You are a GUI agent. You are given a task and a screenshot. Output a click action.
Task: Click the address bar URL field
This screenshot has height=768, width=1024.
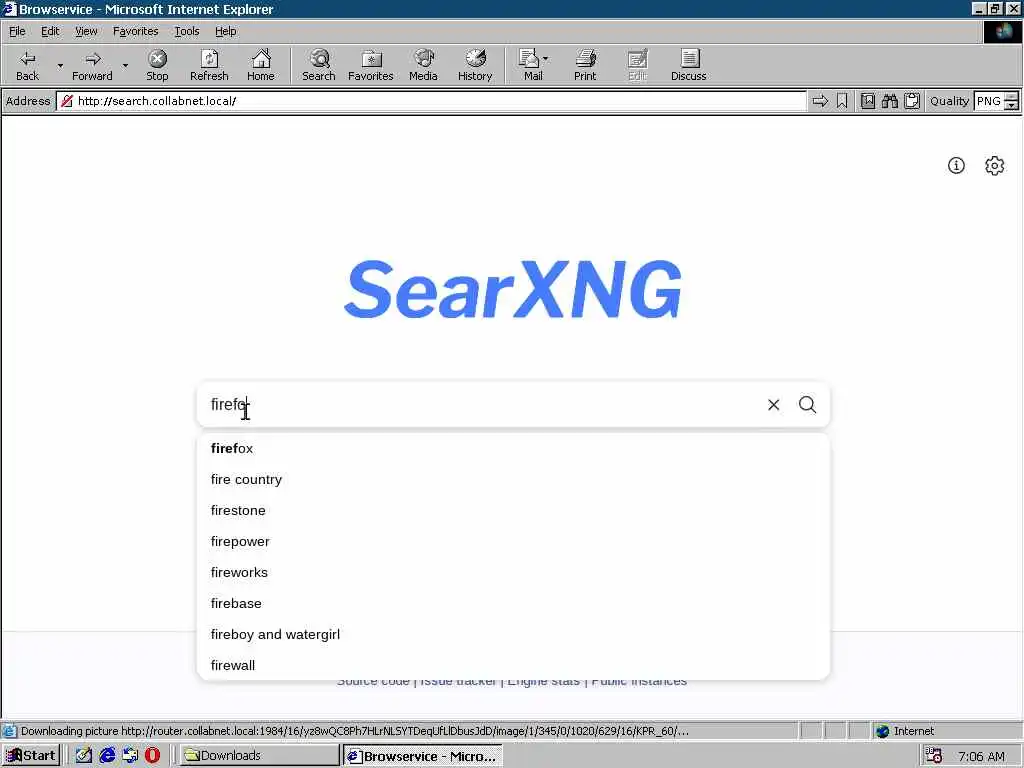431,101
